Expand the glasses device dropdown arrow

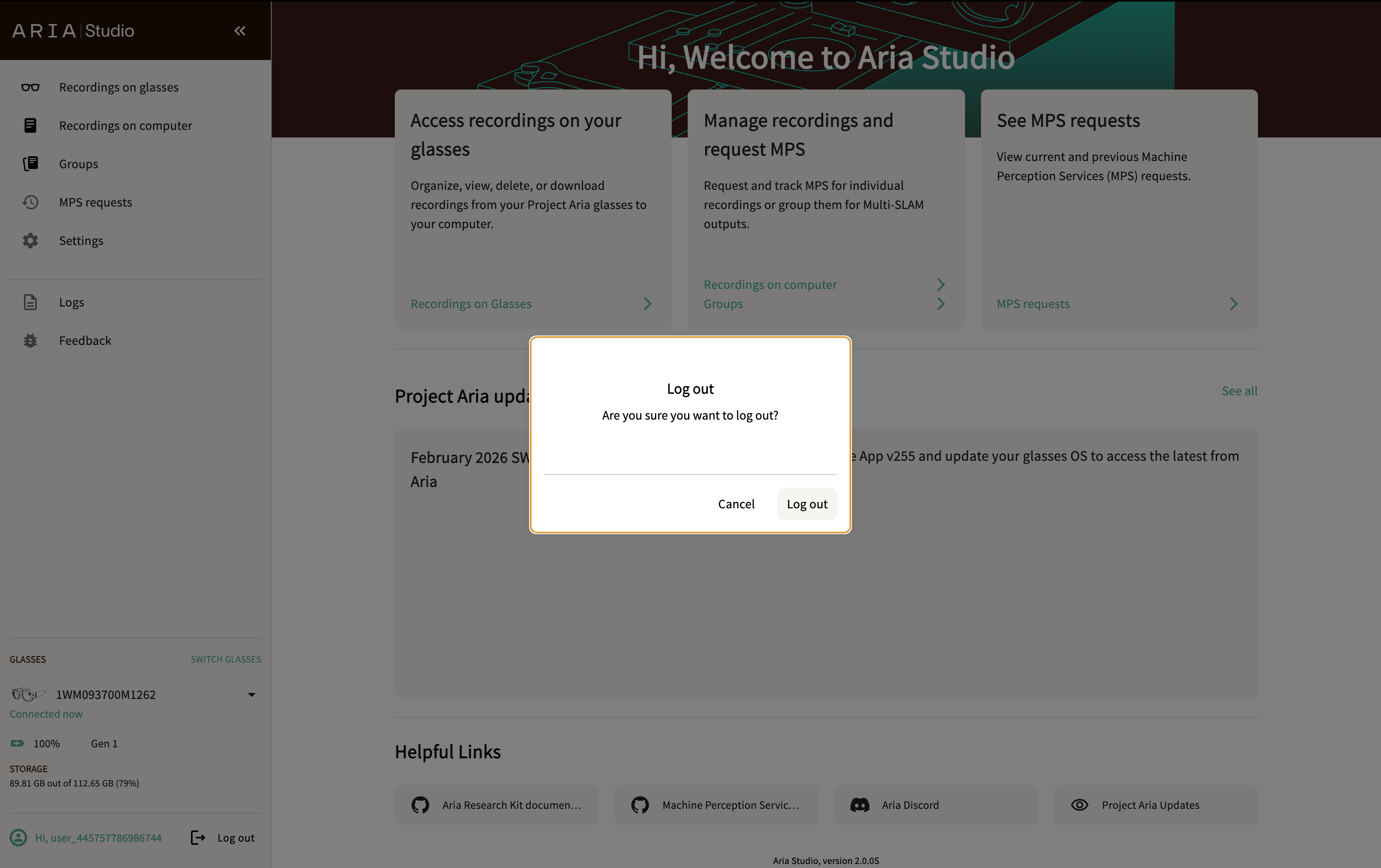coord(251,695)
